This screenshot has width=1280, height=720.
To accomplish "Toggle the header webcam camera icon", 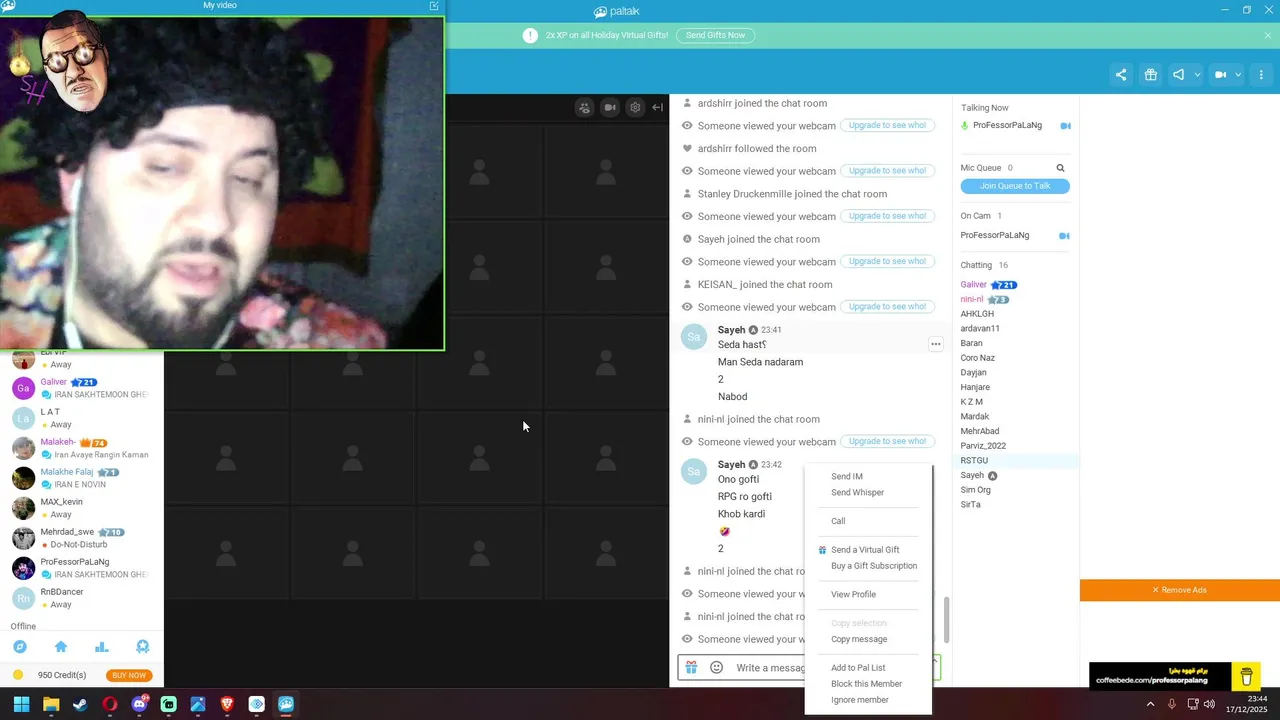I will [x=1220, y=75].
